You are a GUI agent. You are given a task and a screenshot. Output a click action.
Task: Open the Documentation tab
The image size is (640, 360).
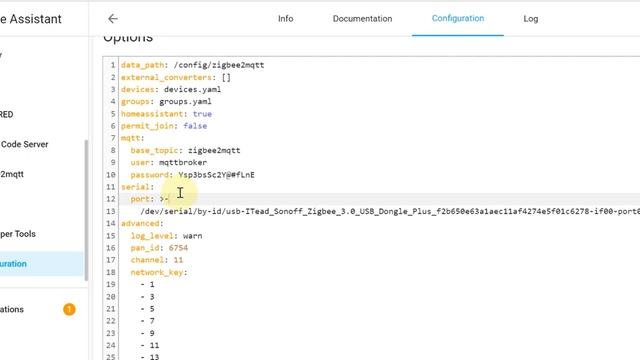[362, 19]
